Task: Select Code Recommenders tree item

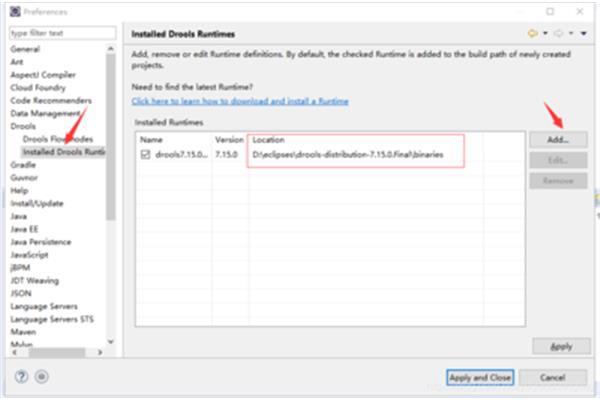Action: coord(51,100)
